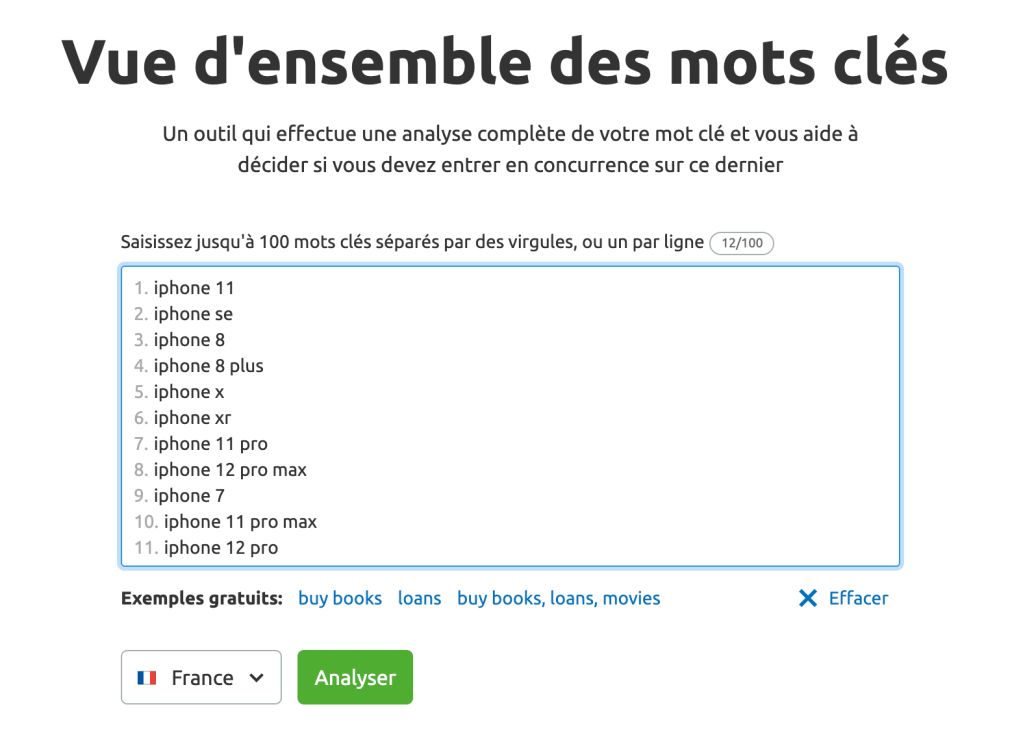Click the "iphone 8 plus" keyword line
Screen dimensions: 1010x735
click(208, 366)
